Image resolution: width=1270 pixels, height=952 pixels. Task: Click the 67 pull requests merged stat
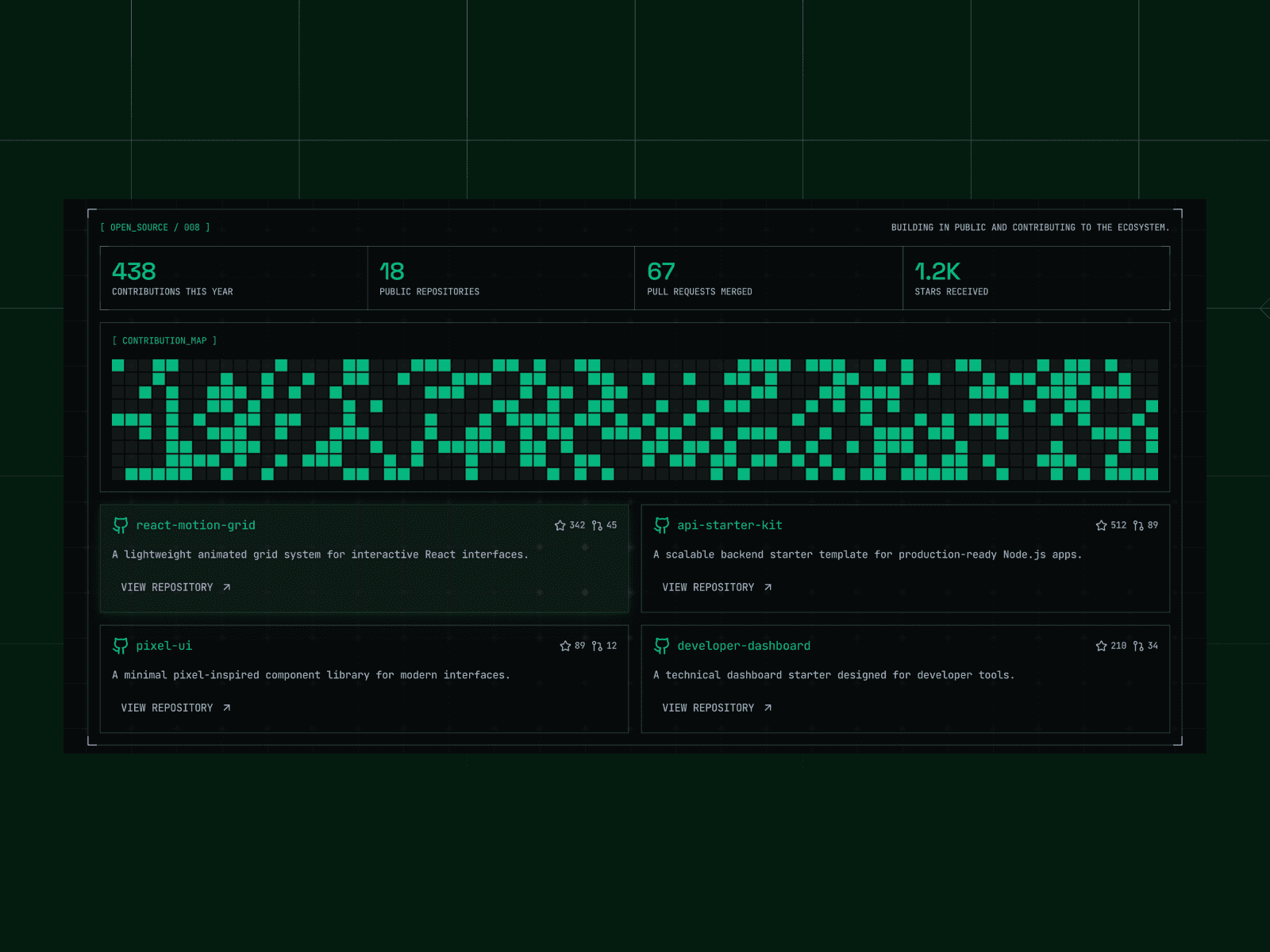click(769, 278)
